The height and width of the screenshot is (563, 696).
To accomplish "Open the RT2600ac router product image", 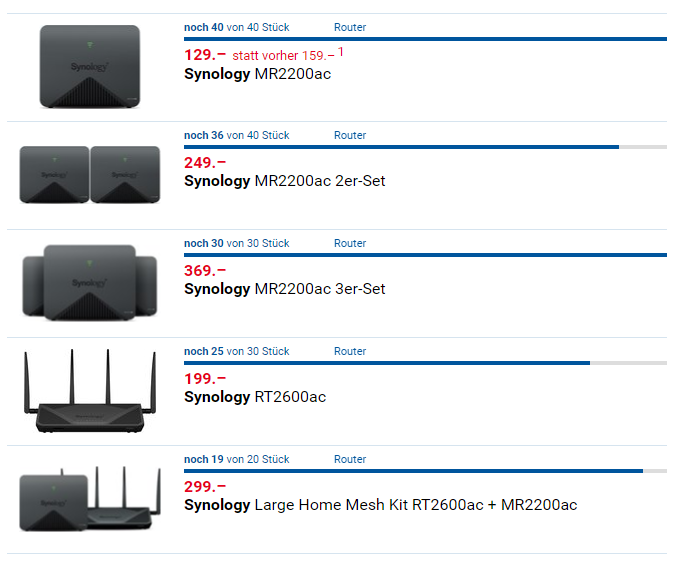I will 90,392.
